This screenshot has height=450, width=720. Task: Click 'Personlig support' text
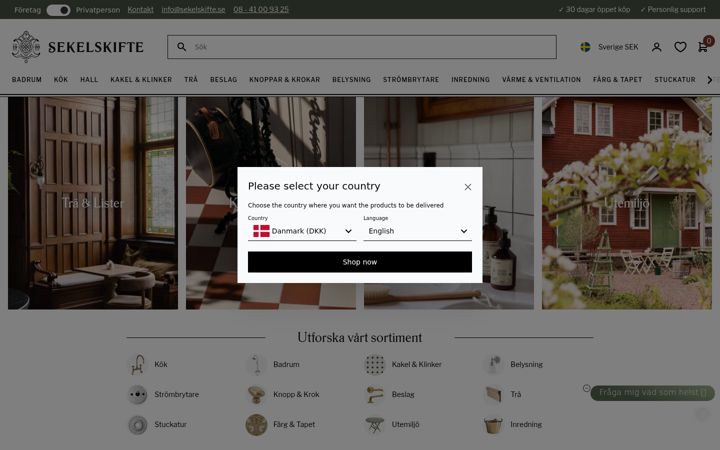tap(676, 10)
